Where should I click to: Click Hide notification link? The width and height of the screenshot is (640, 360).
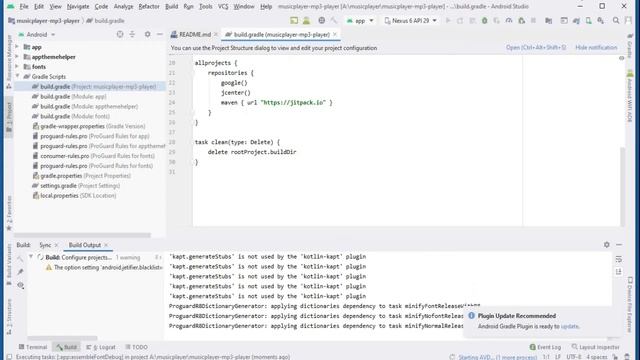click(596, 48)
